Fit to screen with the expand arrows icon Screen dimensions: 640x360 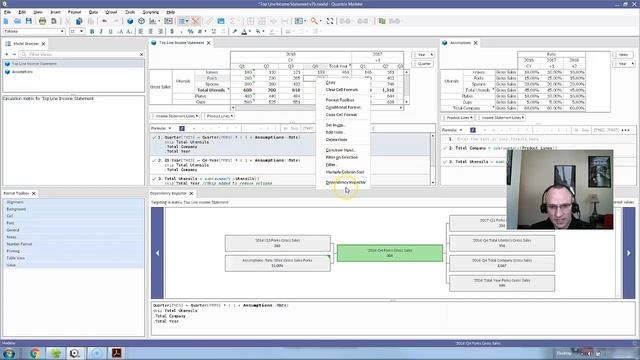point(330,21)
